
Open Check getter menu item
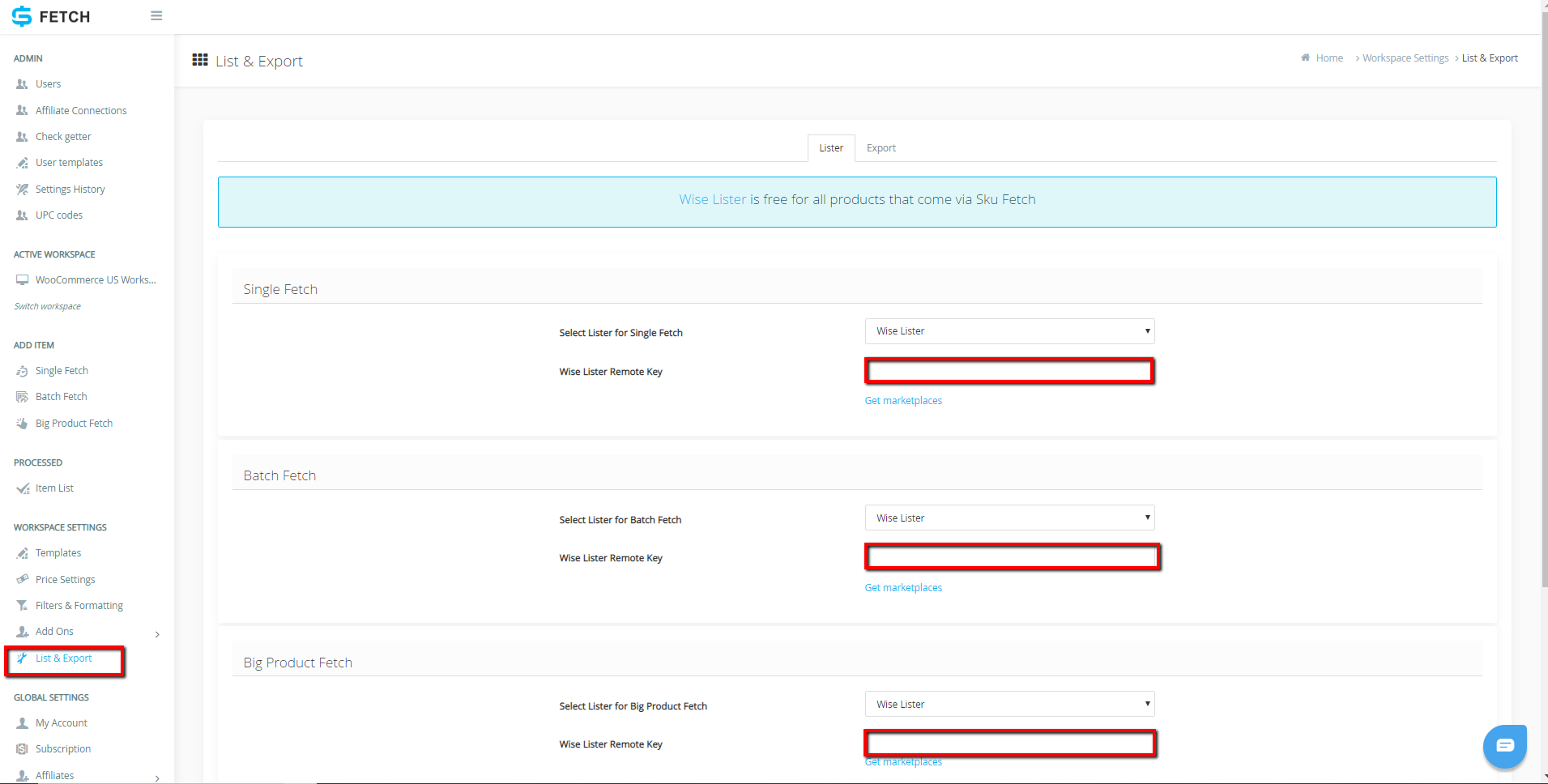63,137
